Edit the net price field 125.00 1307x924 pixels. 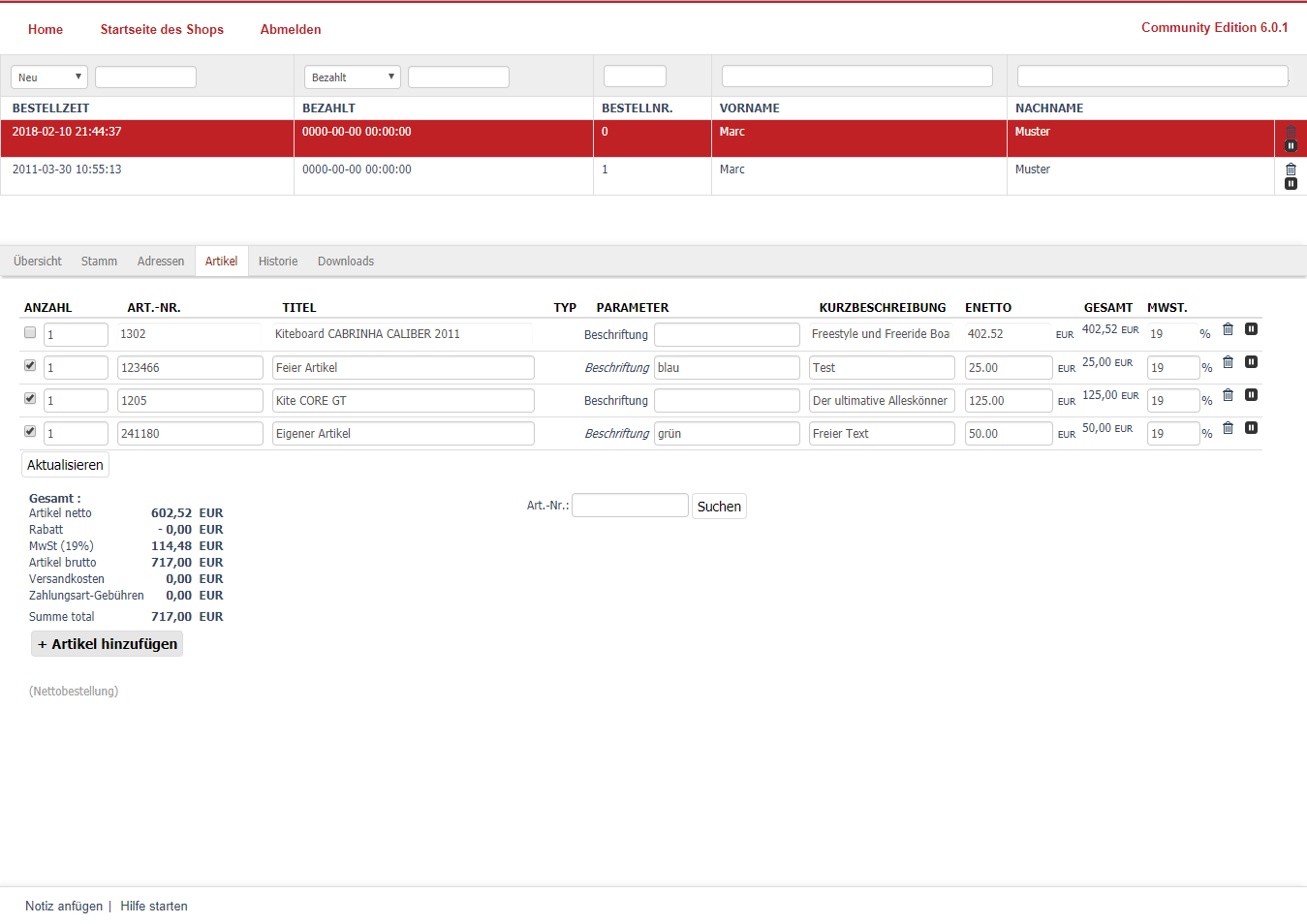point(1009,400)
